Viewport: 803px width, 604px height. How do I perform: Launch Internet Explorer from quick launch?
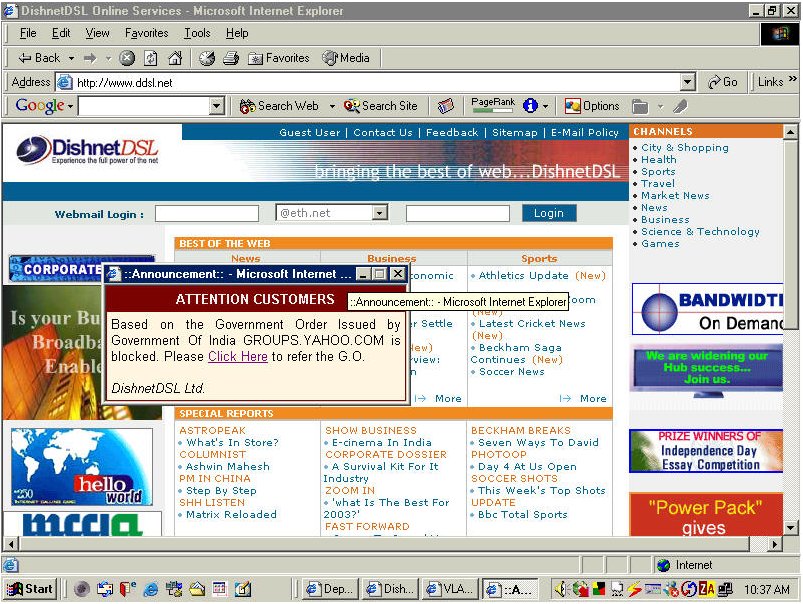tap(151, 589)
